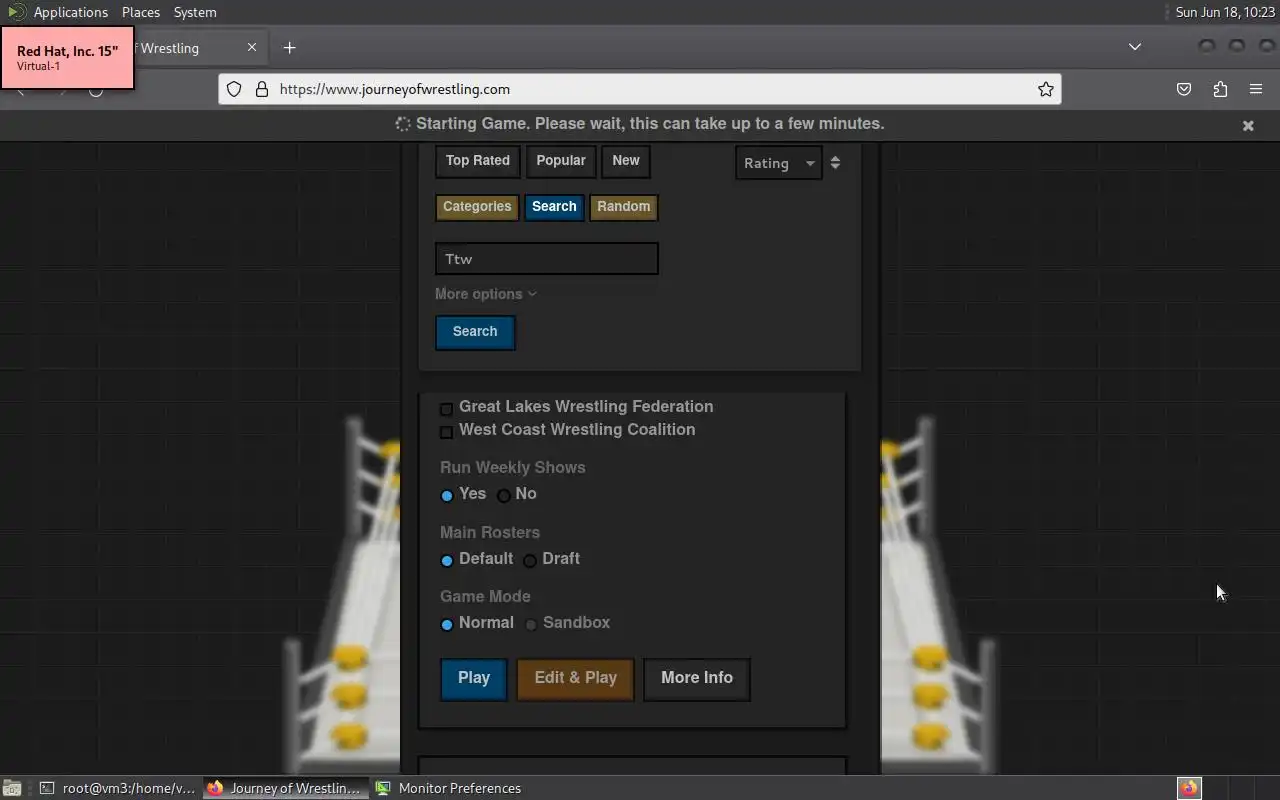The image size is (1280, 800).
Task: Expand More options under search field
Action: [486, 294]
